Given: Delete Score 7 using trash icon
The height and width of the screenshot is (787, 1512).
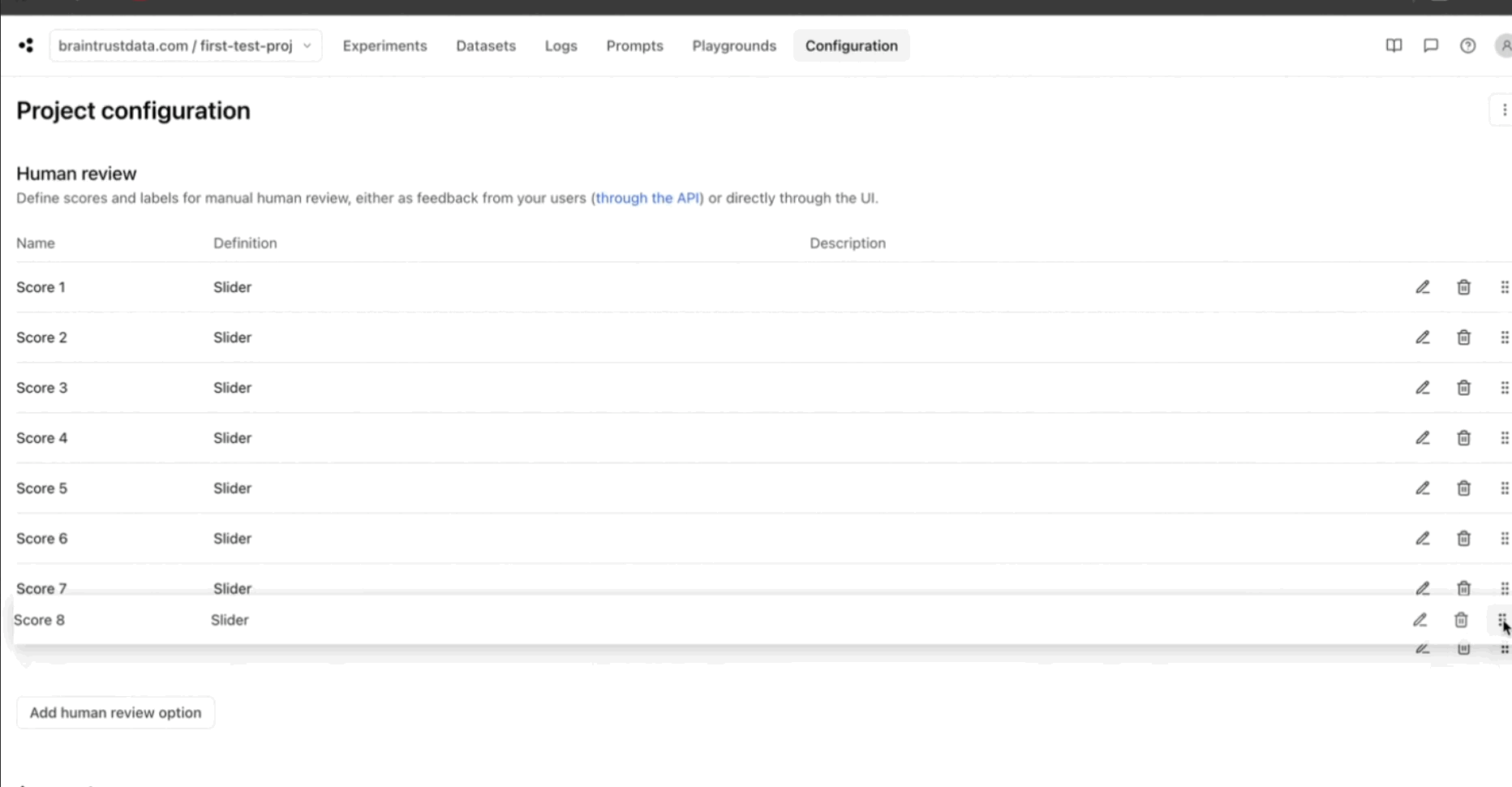Looking at the screenshot, I should coord(1463,587).
